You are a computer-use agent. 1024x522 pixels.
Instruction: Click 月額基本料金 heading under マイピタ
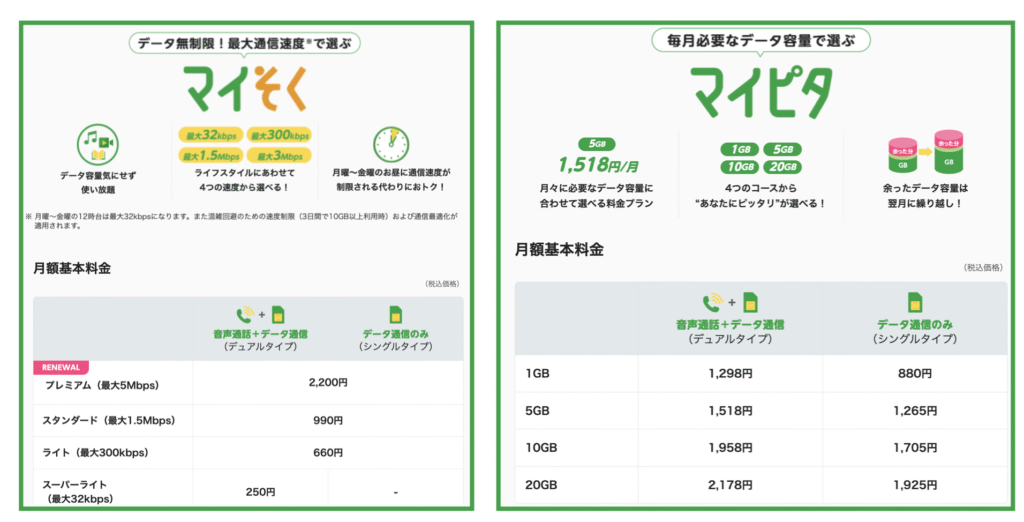(x=559, y=250)
